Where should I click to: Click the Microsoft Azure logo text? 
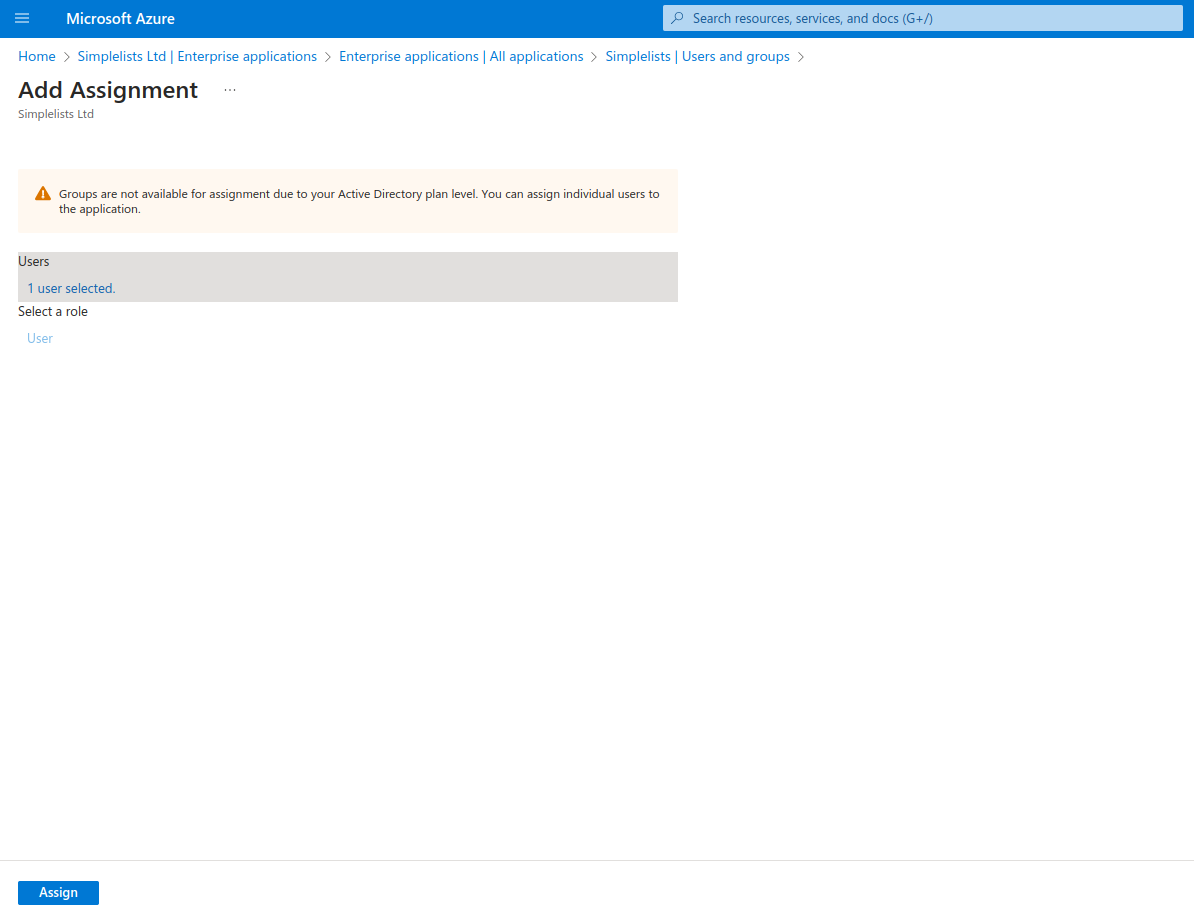tap(120, 18)
